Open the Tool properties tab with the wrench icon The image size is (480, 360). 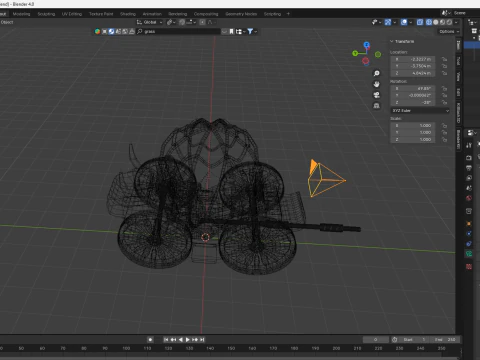469,145
